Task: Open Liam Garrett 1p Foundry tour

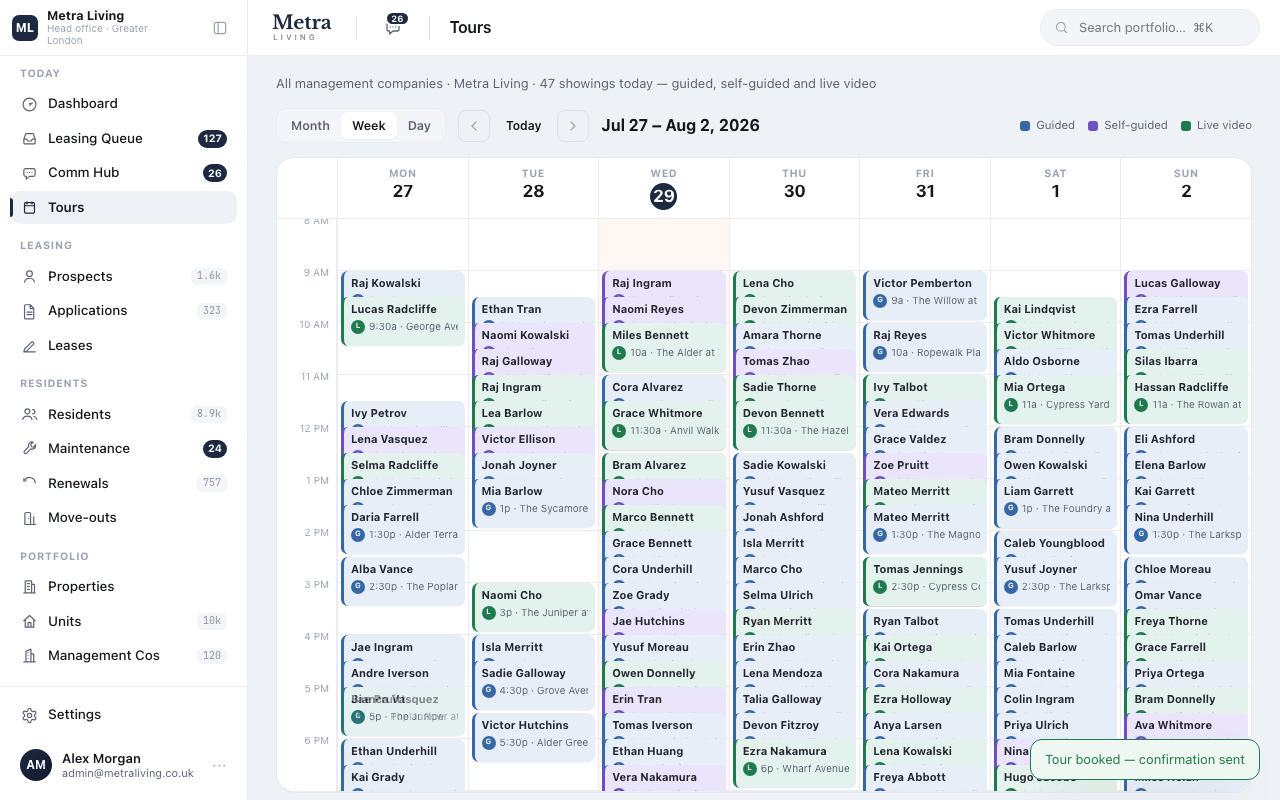Action: coord(1056,503)
